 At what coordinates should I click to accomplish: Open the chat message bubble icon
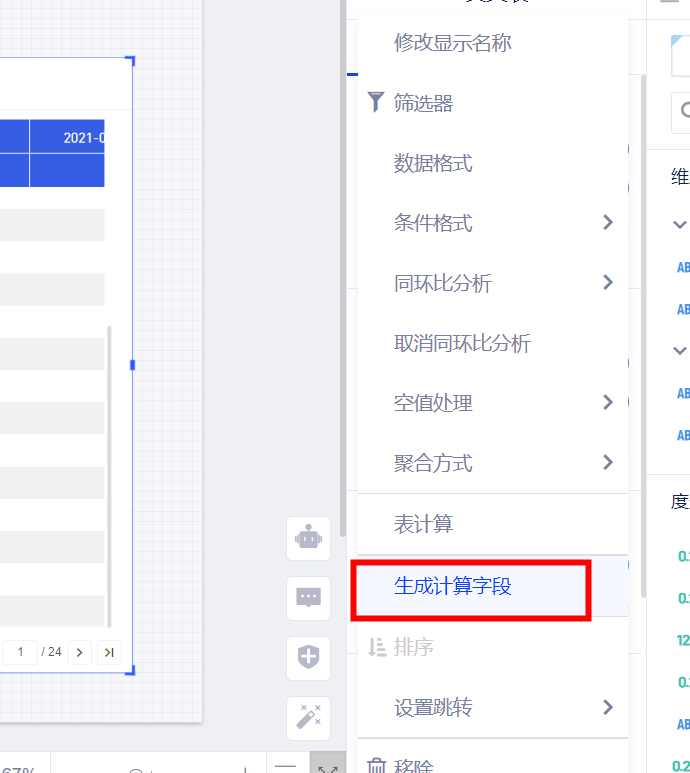coord(309,598)
